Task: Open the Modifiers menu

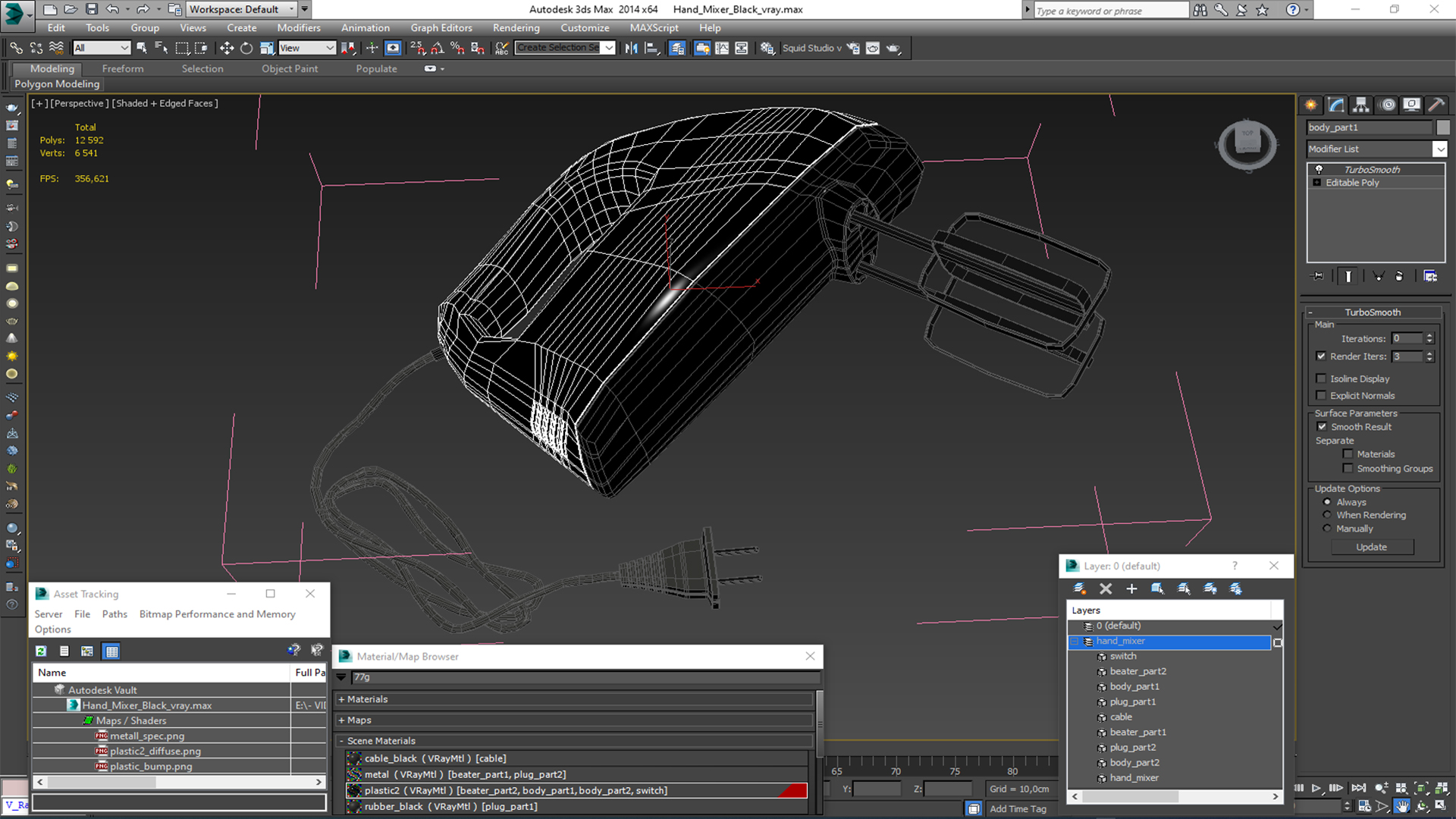Action: [x=299, y=27]
